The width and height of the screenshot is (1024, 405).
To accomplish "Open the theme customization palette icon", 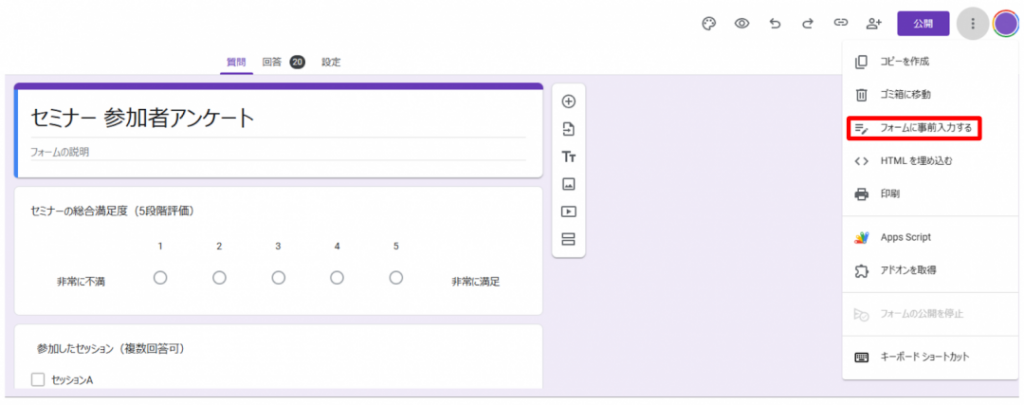I will click(709, 23).
